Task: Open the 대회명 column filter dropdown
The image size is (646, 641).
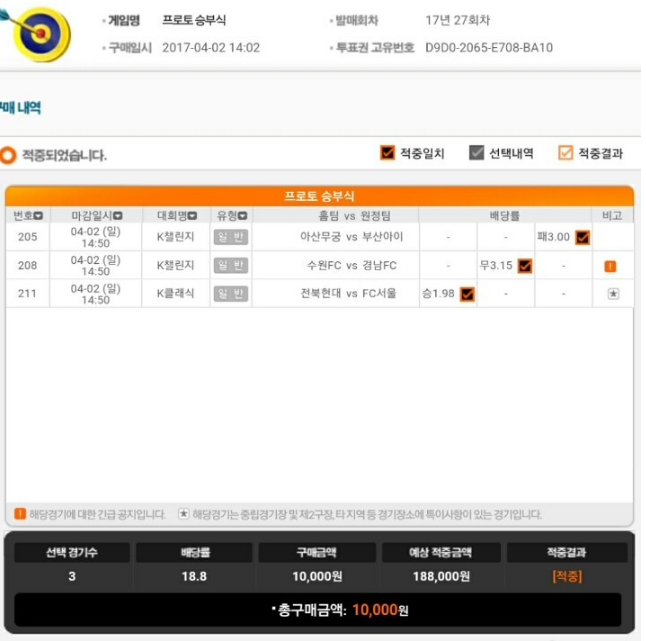Action: pyautogui.click(x=192, y=215)
